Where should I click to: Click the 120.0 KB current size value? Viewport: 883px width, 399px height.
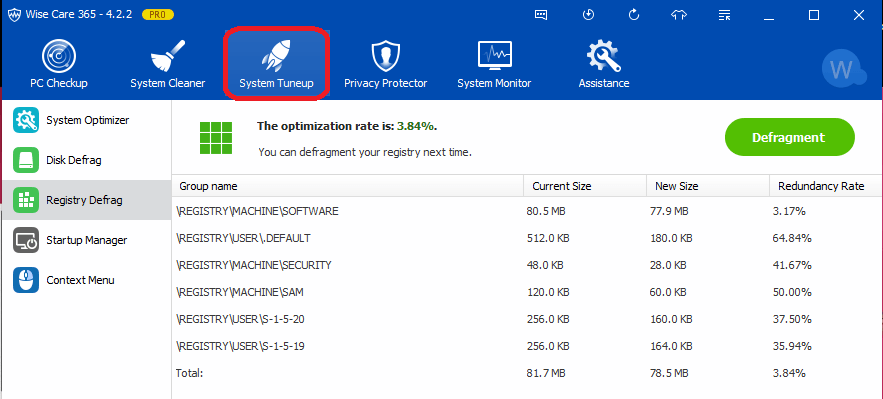548,292
